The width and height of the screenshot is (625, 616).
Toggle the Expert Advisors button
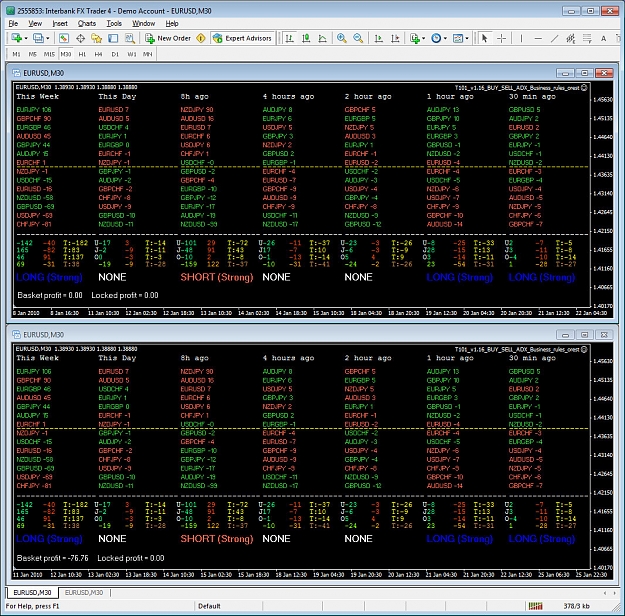(242, 38)
